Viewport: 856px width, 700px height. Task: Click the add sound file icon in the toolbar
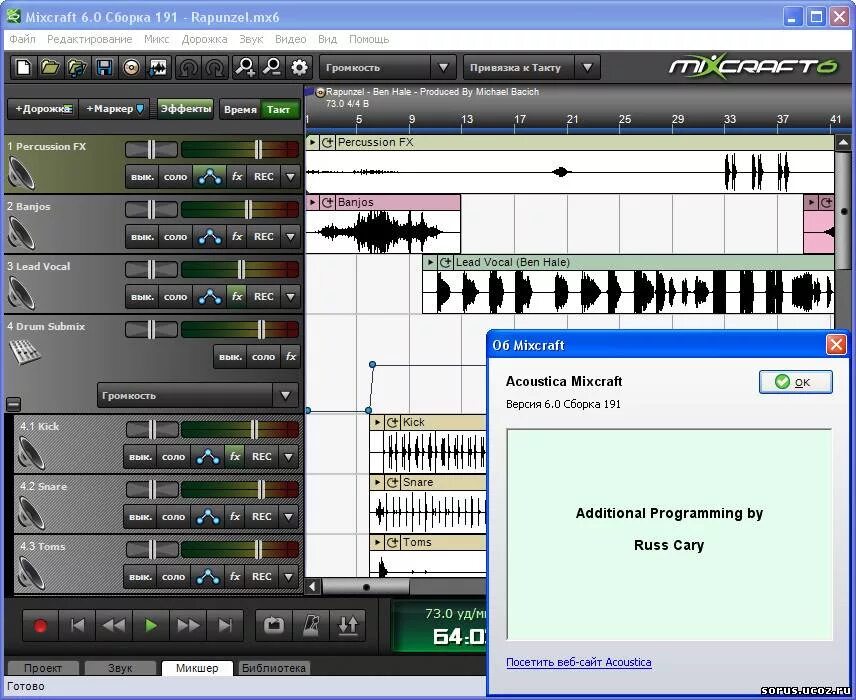(x=77, y=68)
